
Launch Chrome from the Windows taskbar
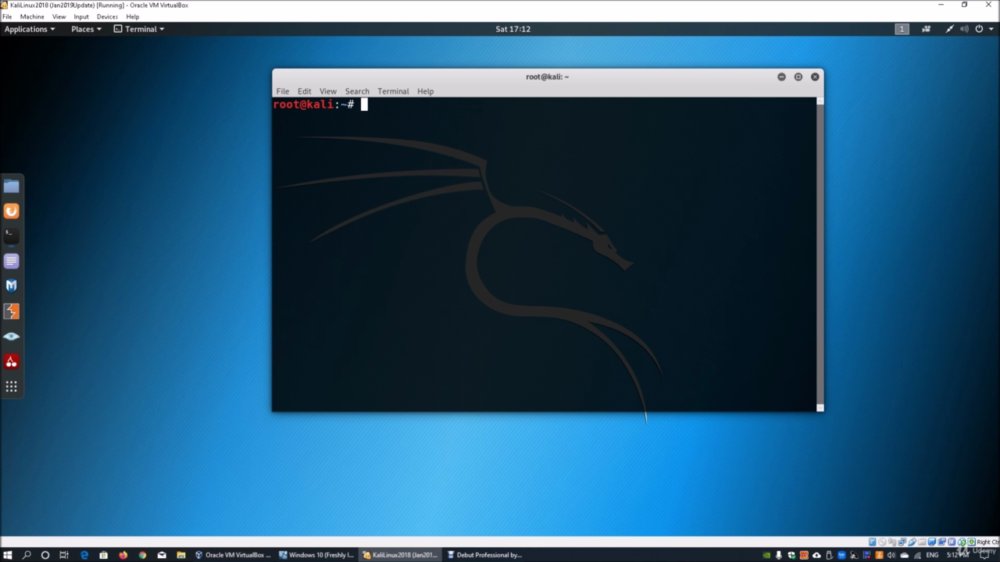click(x=142, y=555)
